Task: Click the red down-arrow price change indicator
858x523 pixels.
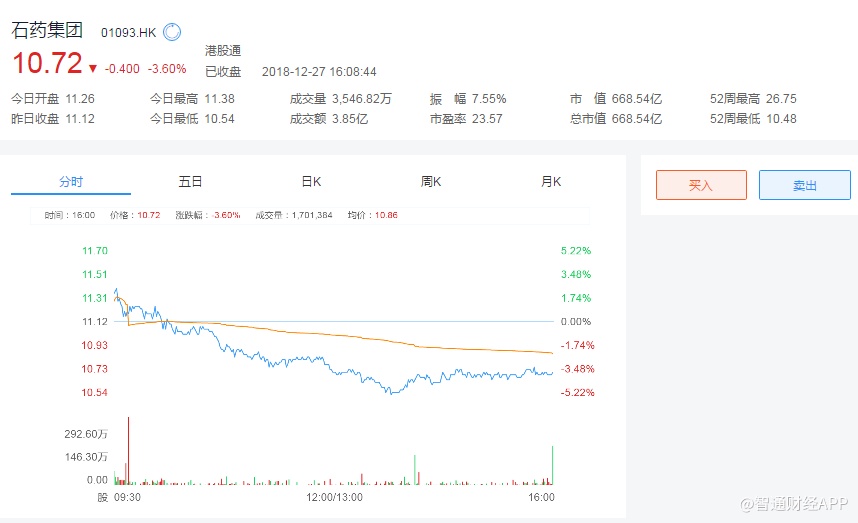Action: 93,69
